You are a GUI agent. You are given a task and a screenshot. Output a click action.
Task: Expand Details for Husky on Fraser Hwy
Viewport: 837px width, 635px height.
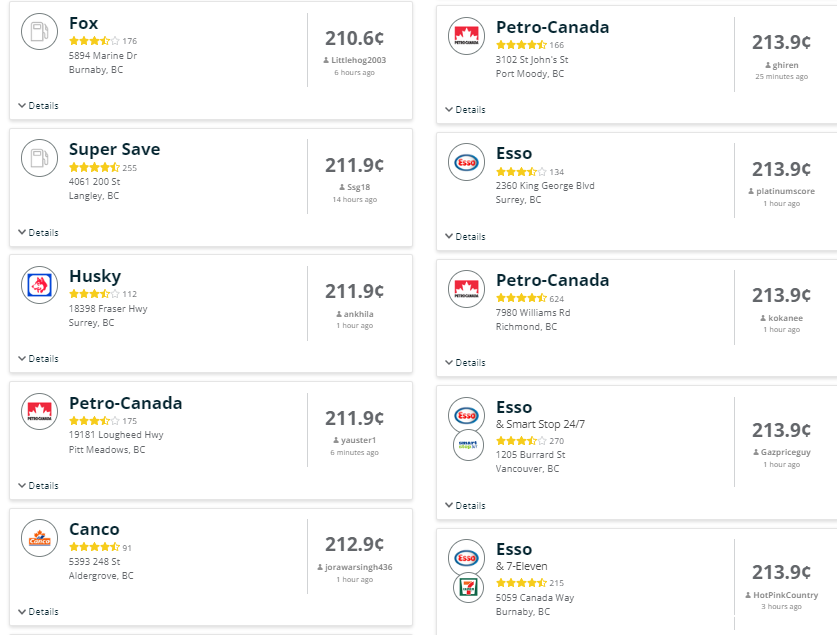pos(38,359)
